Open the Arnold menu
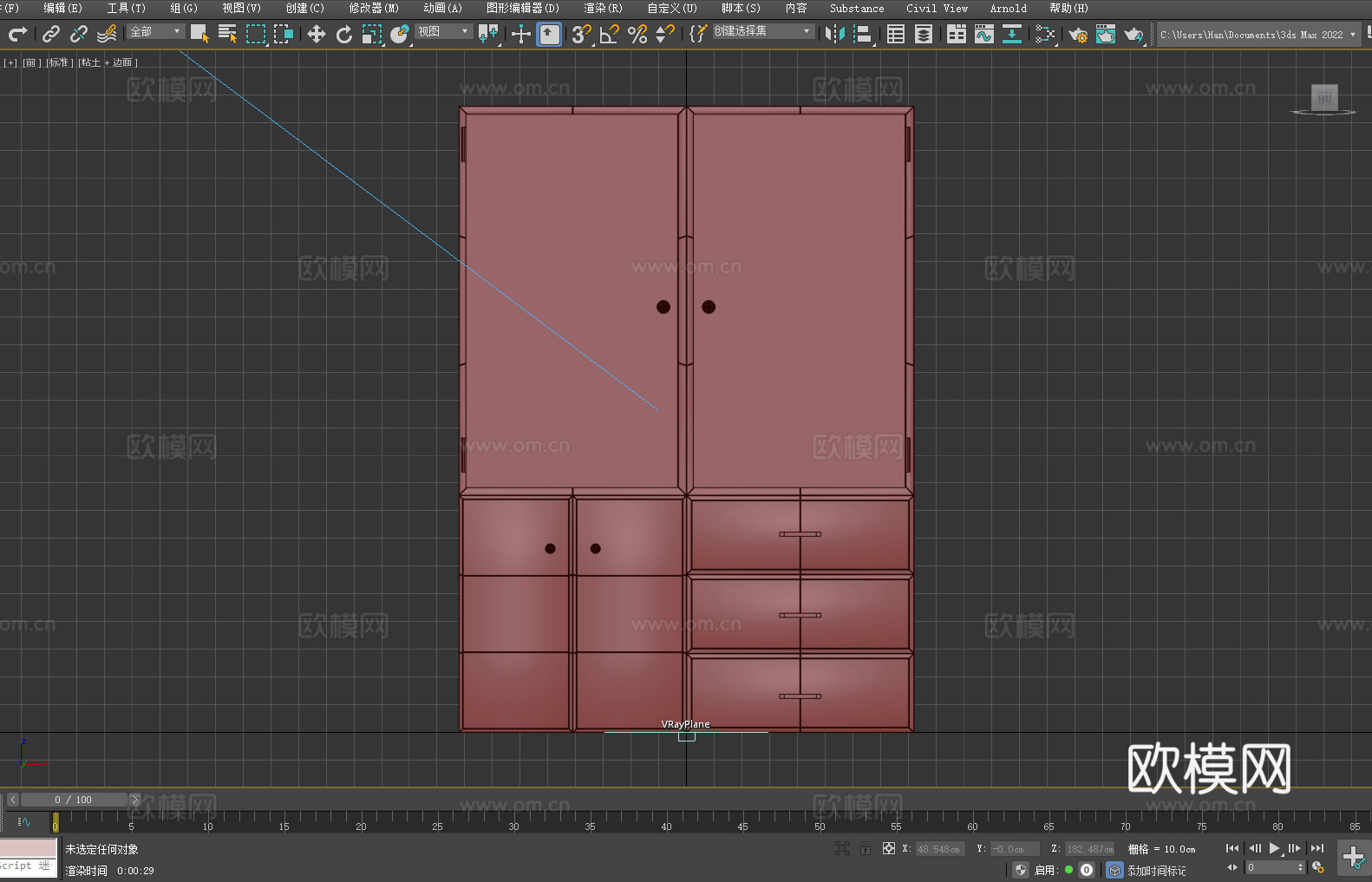1372x882 pixels. pos(1008,8)
